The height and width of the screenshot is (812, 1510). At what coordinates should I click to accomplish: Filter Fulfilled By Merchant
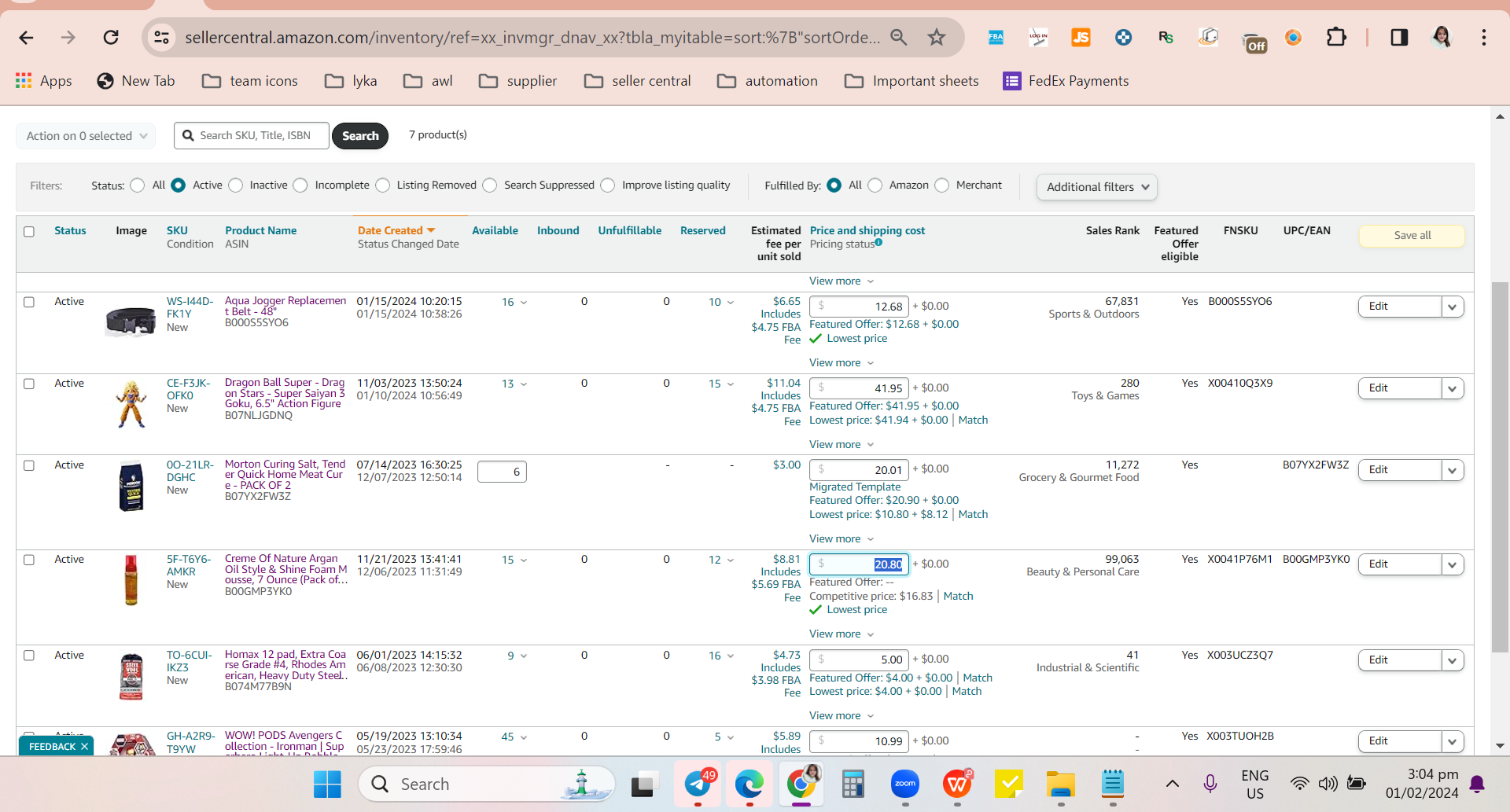click(942, 186)
